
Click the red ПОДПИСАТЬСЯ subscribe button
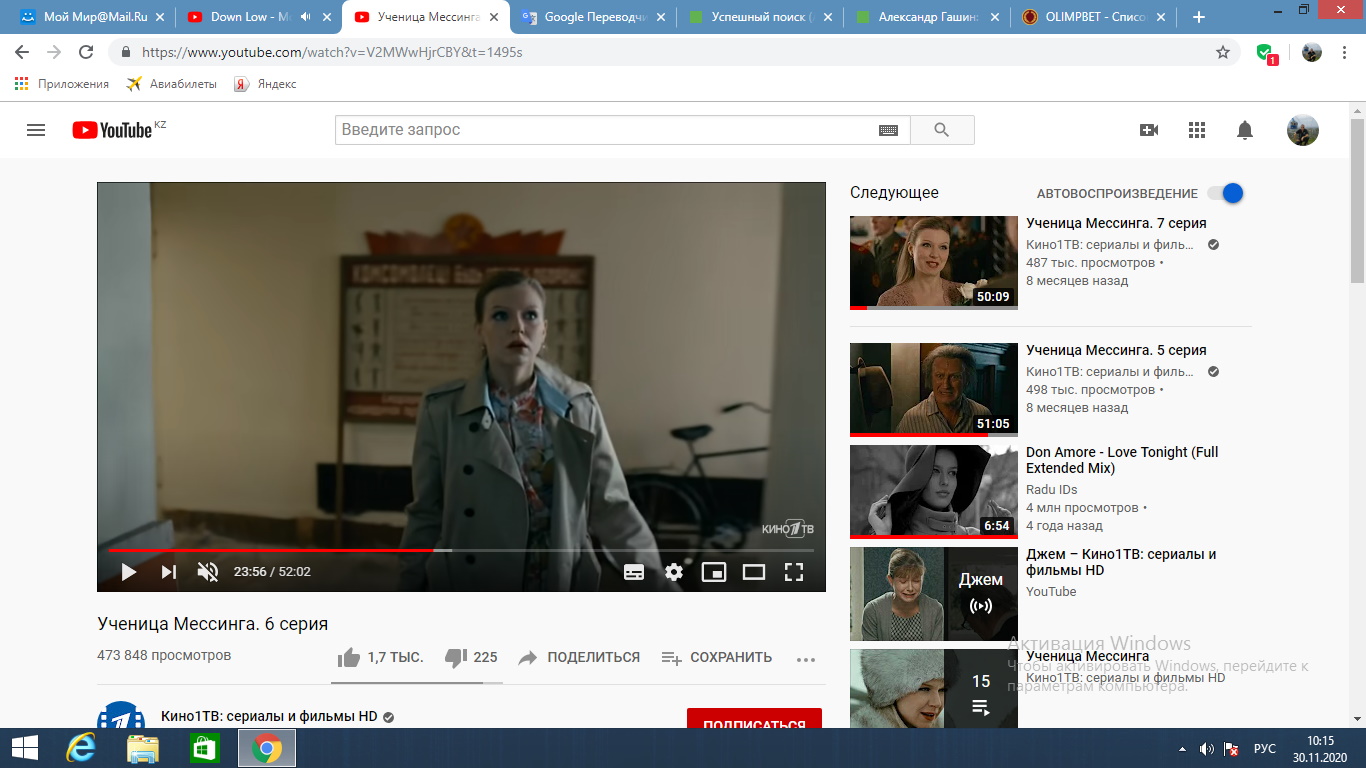coord(754,720)
